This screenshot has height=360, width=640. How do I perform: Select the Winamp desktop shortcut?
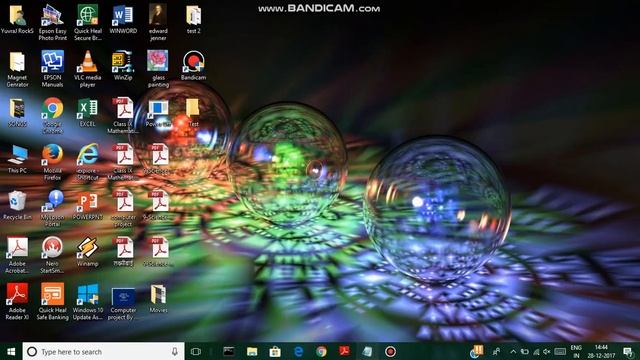[88, 252]
